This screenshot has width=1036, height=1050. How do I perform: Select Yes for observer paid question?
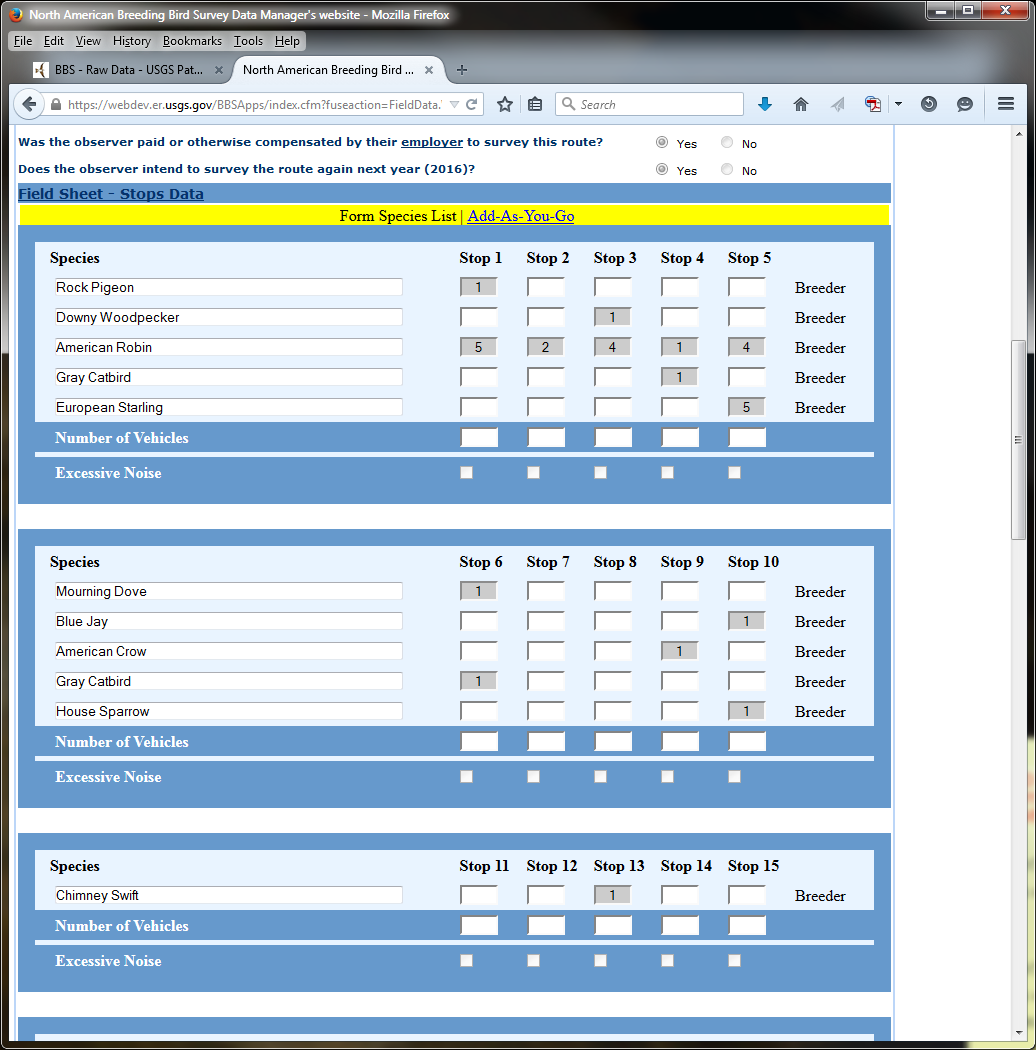coord(662,142)
